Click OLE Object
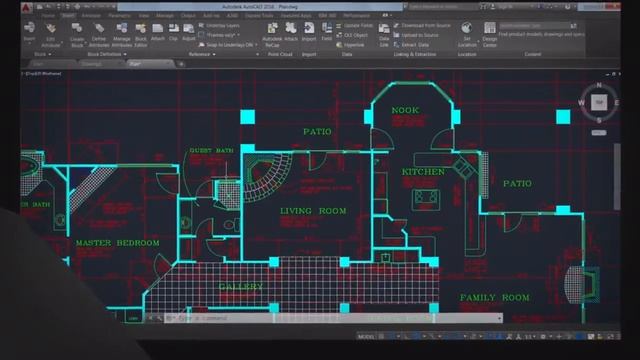This screenshot has width=640, height=360. pos(351,35)
